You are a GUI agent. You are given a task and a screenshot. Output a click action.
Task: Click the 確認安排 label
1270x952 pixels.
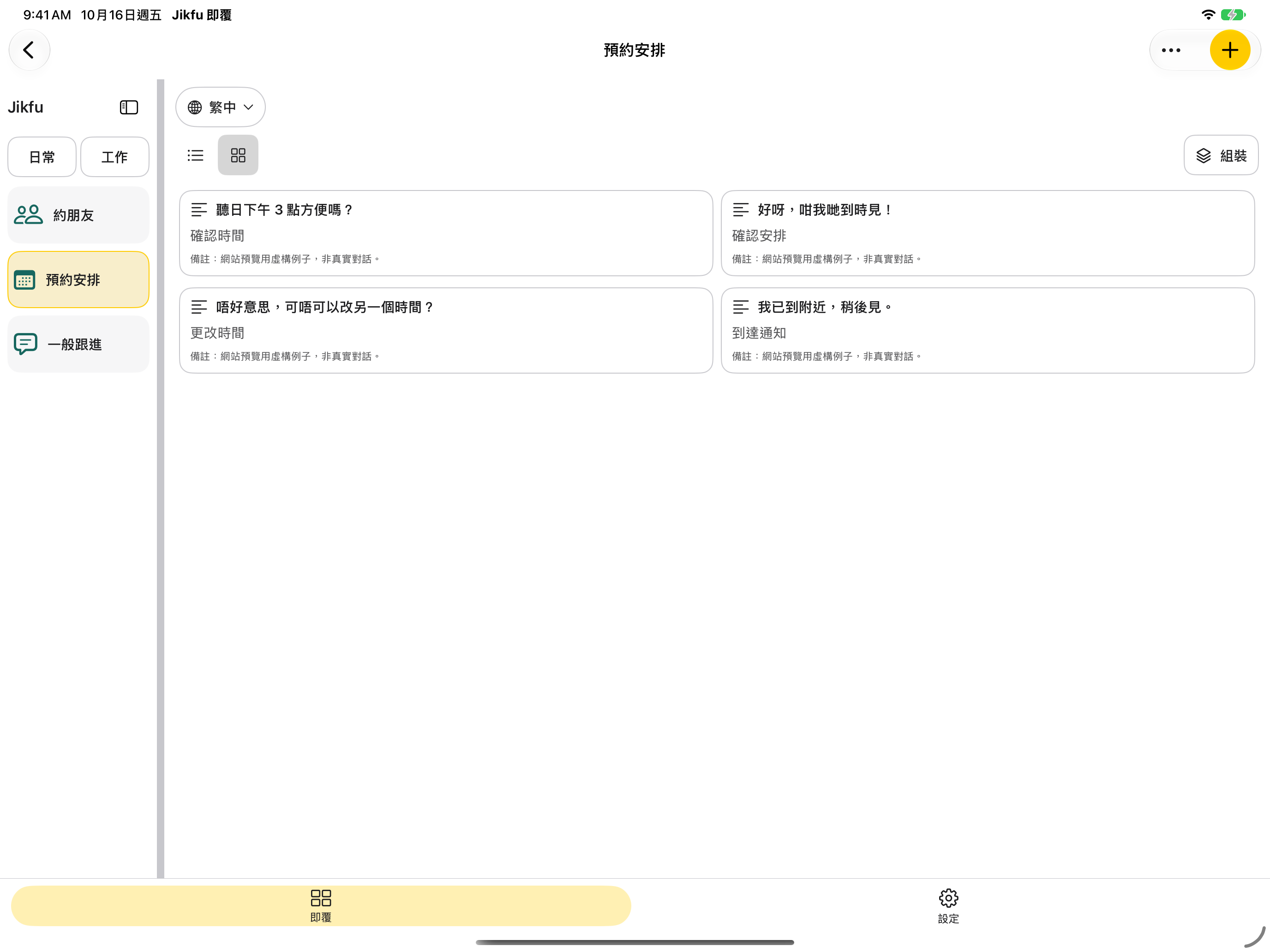tap(759, 236)
